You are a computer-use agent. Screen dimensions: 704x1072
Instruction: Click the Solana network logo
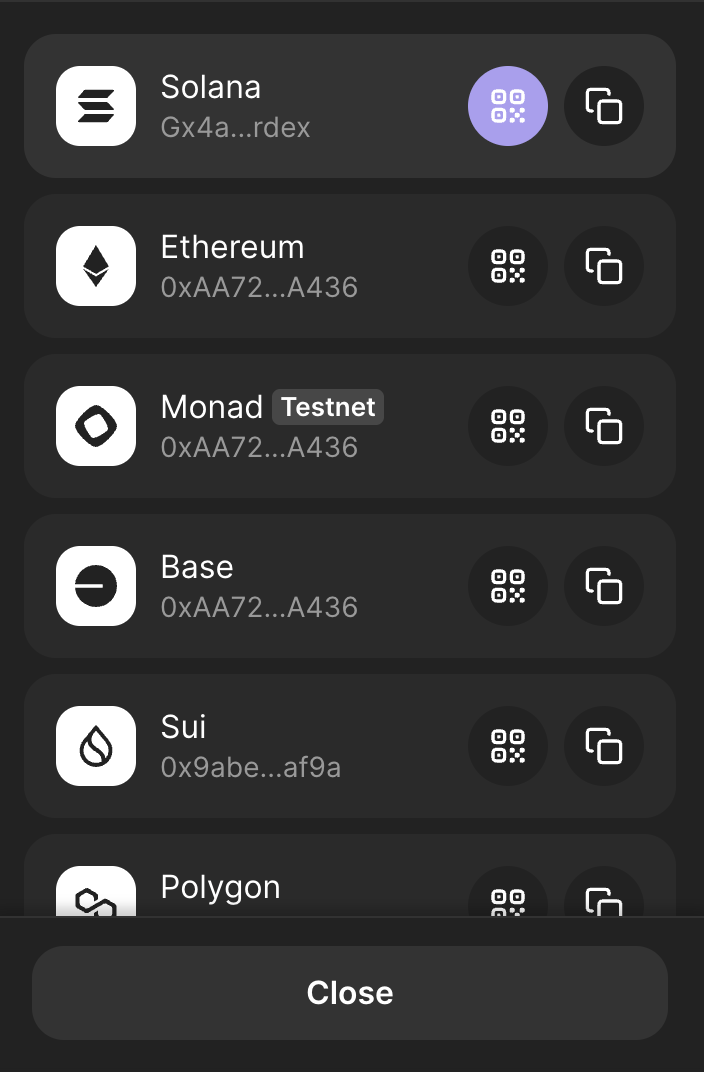click(96, 106)
